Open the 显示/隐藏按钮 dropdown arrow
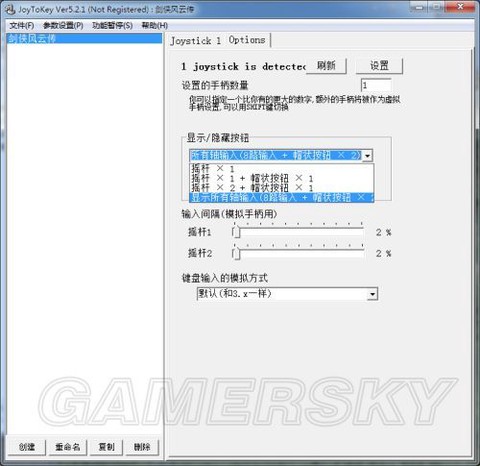The width and height of the screenshot is (480, 466). pyautogui.click(x=367, y=156)
